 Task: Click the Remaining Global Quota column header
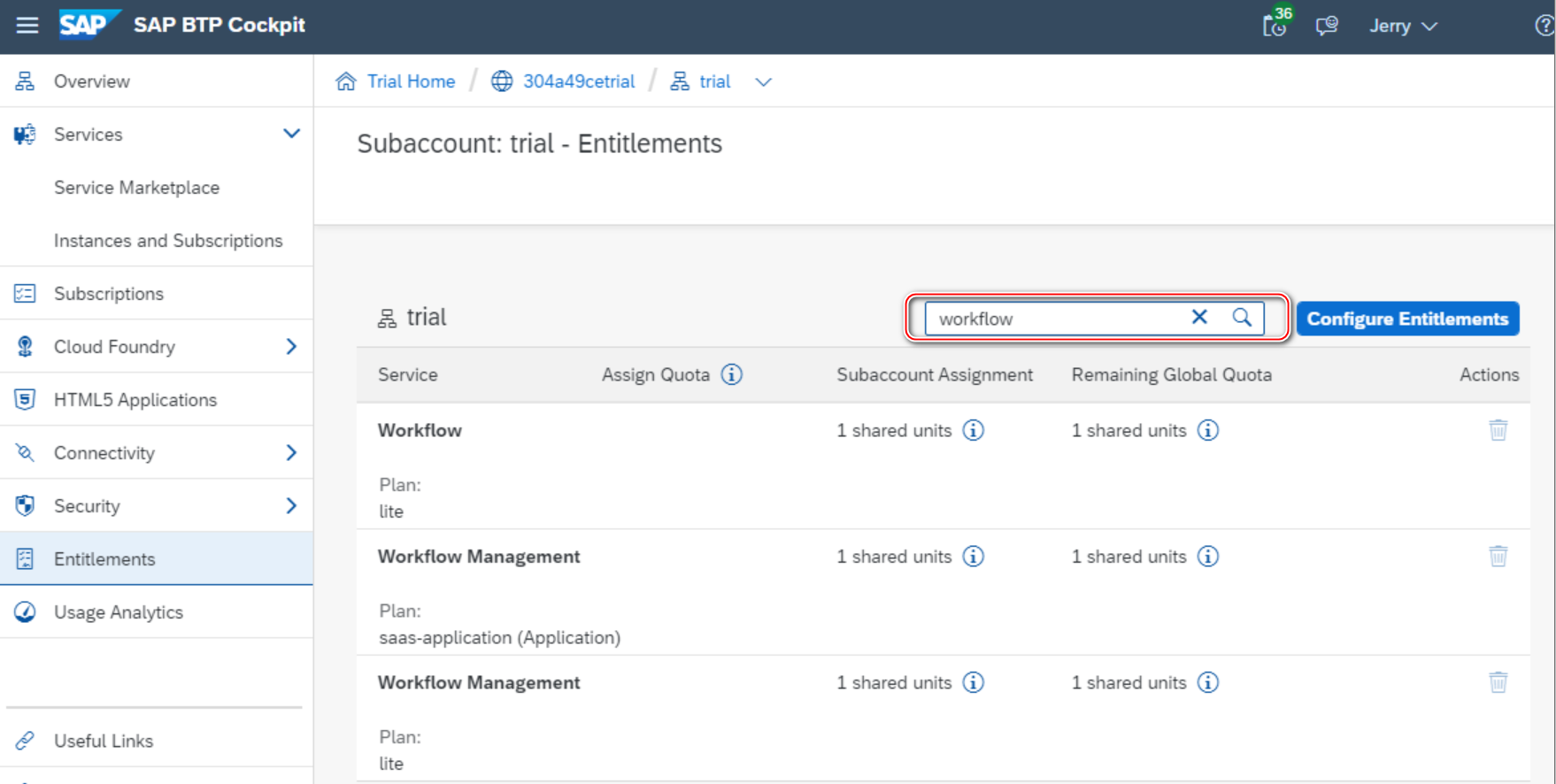[1171, 374]
